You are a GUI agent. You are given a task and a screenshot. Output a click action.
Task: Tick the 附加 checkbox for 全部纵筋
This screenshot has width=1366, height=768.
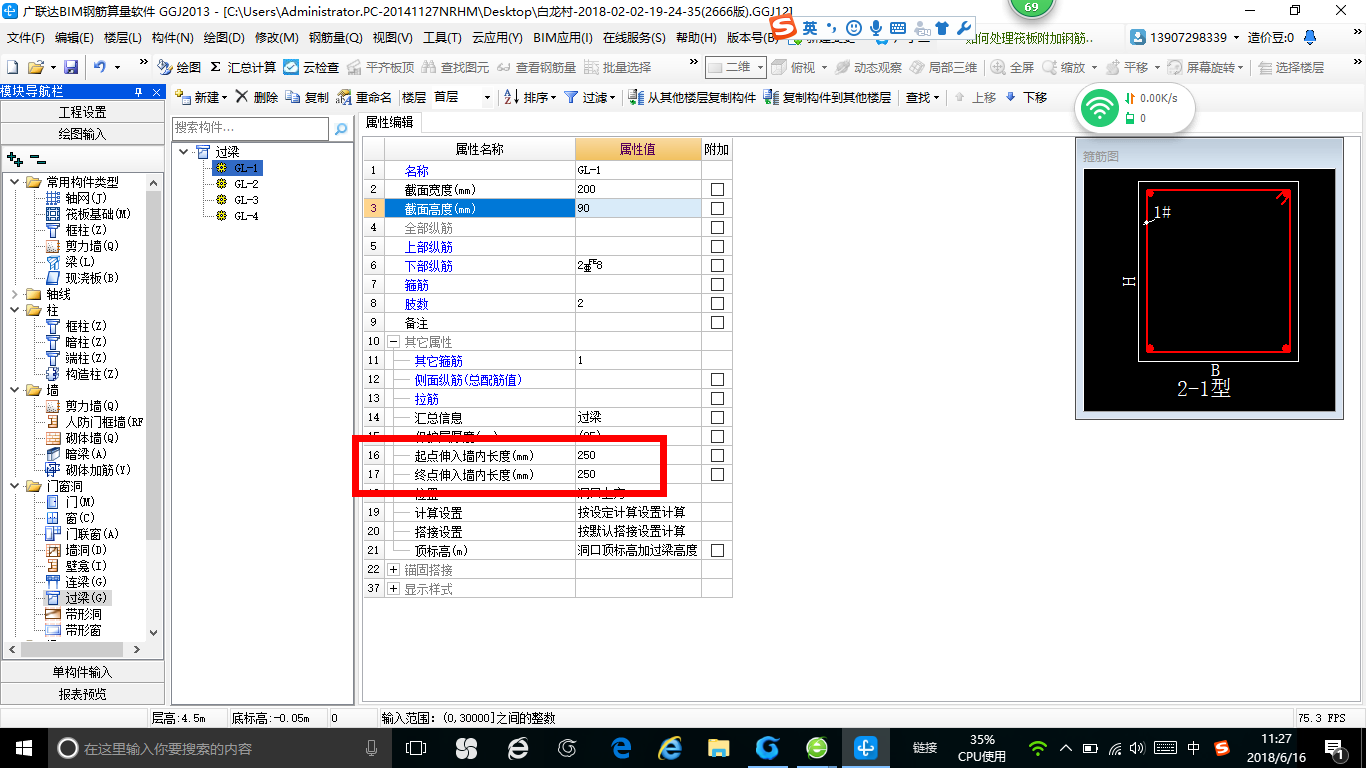pos(717,227)
